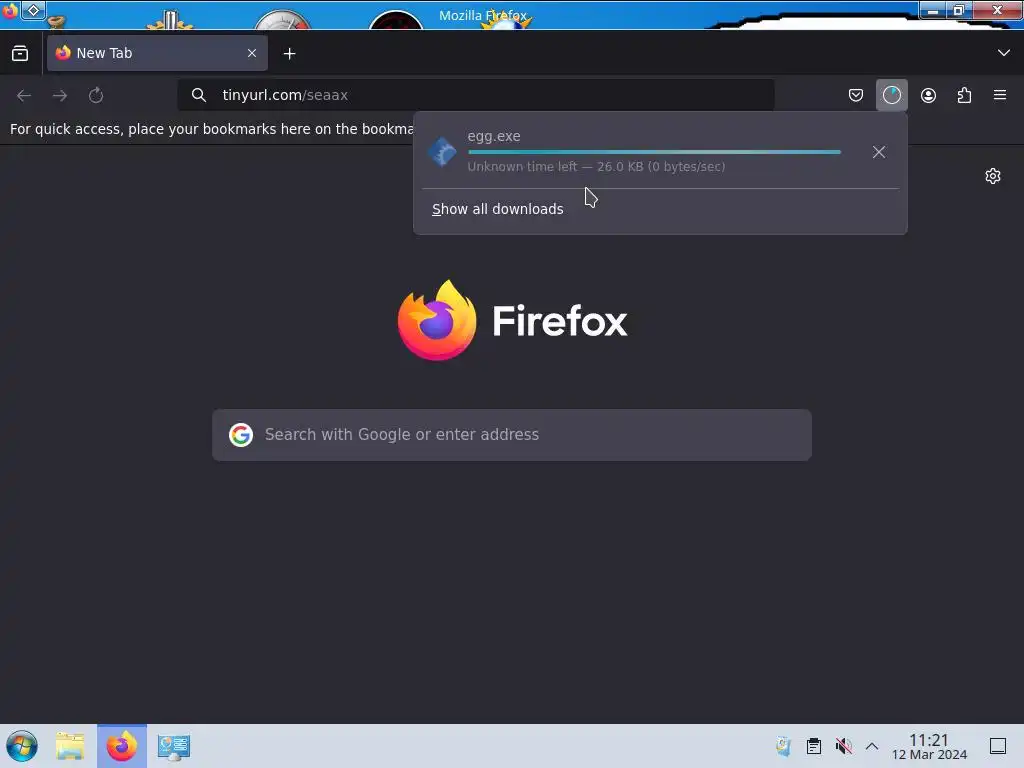Toggle the Downloads panel button
The height and width of the screenshot is (768, 1024).
pyautogui.click(x=891, y=95)
